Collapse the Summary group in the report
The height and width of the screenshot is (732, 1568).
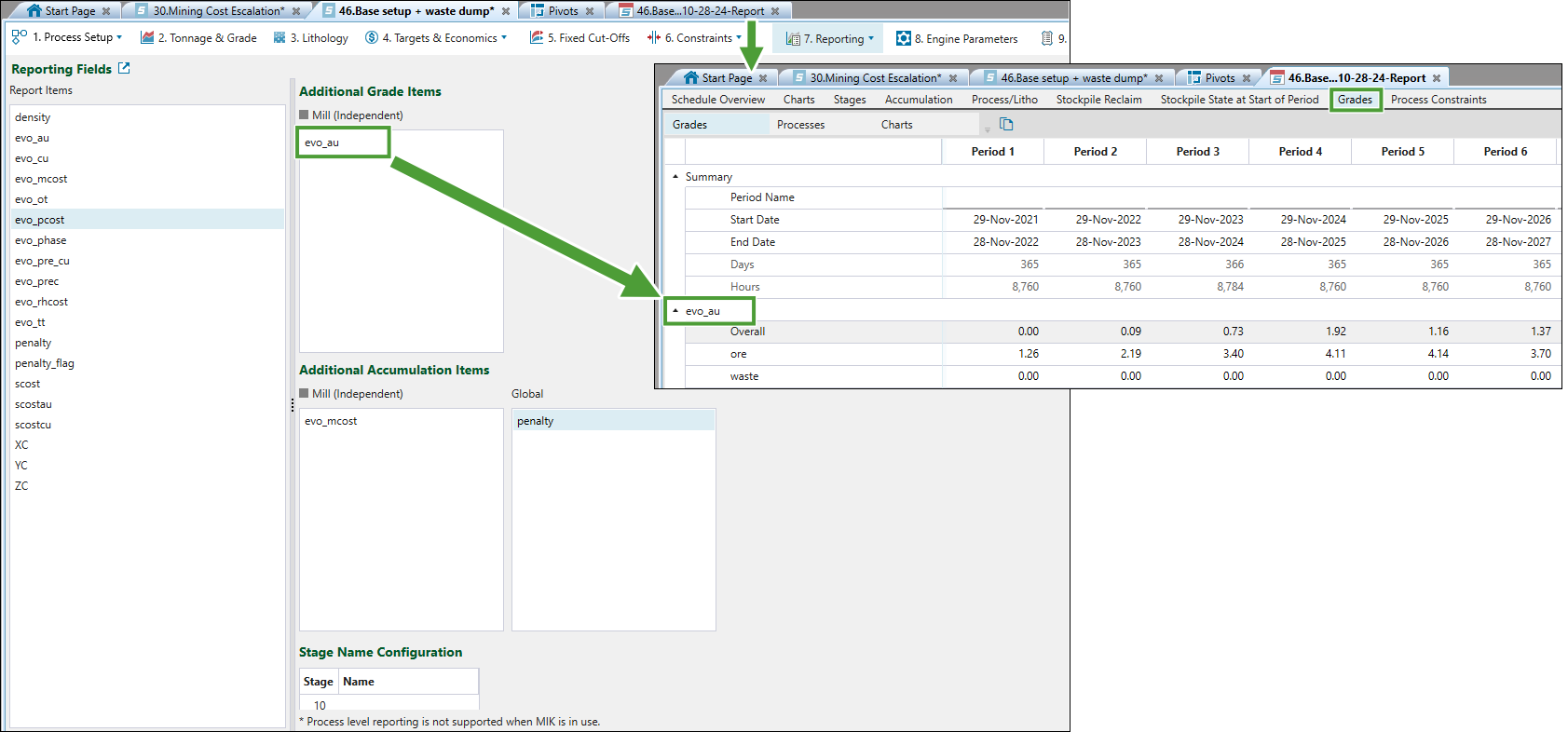(x=675, y=176)
